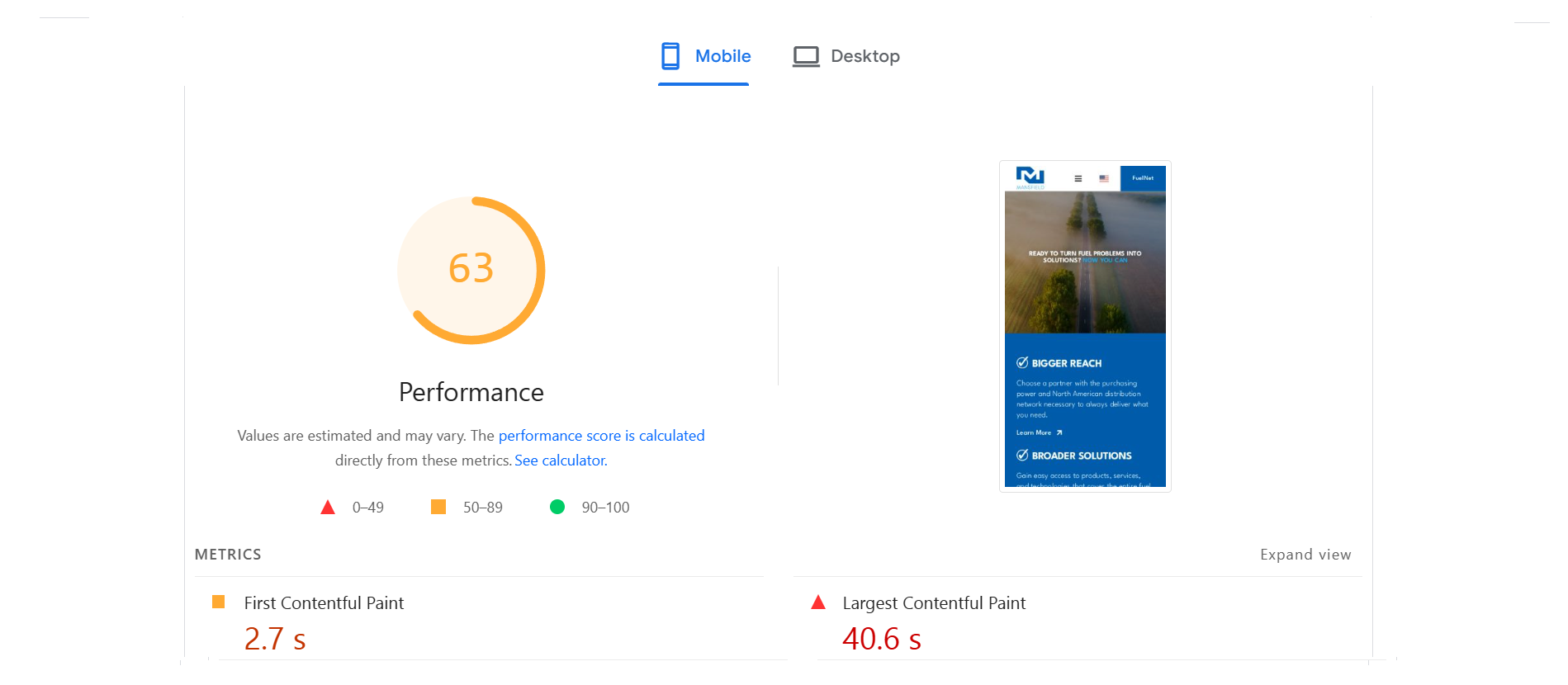1568x685 pixels.
Task: Click the mobile phone icon
Action: [670, 56]
